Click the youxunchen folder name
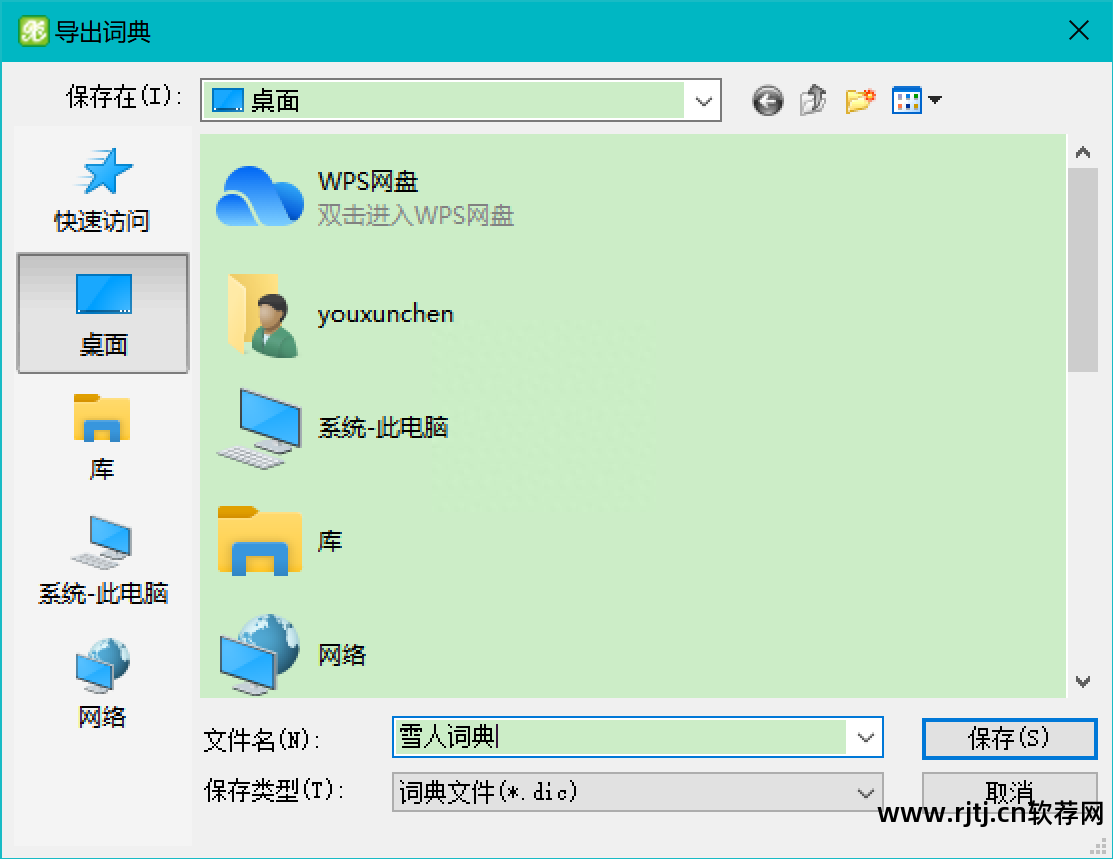1113x859 pixels. pos(385,314)
